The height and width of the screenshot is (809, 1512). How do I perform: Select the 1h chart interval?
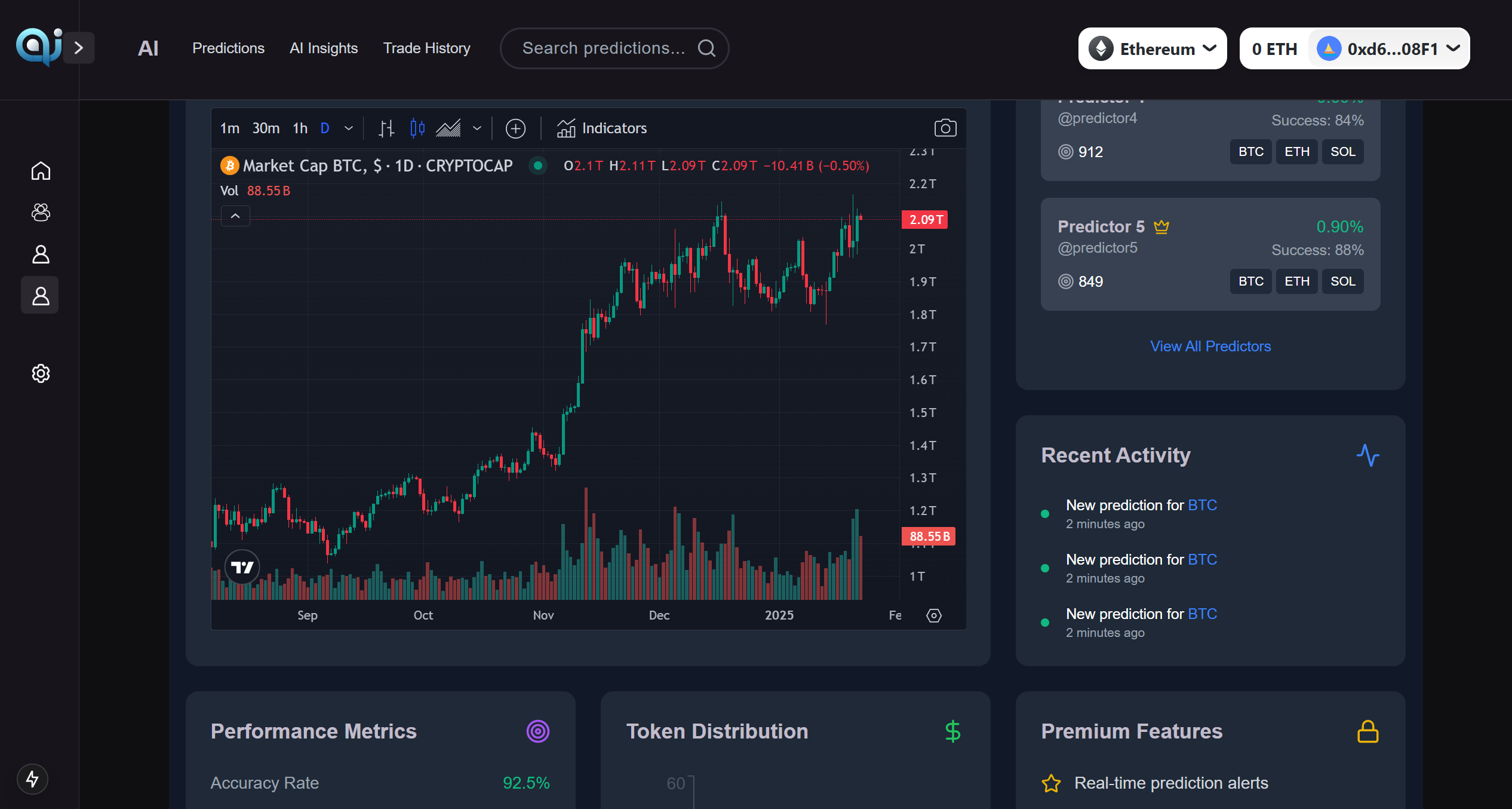[300, 128]
